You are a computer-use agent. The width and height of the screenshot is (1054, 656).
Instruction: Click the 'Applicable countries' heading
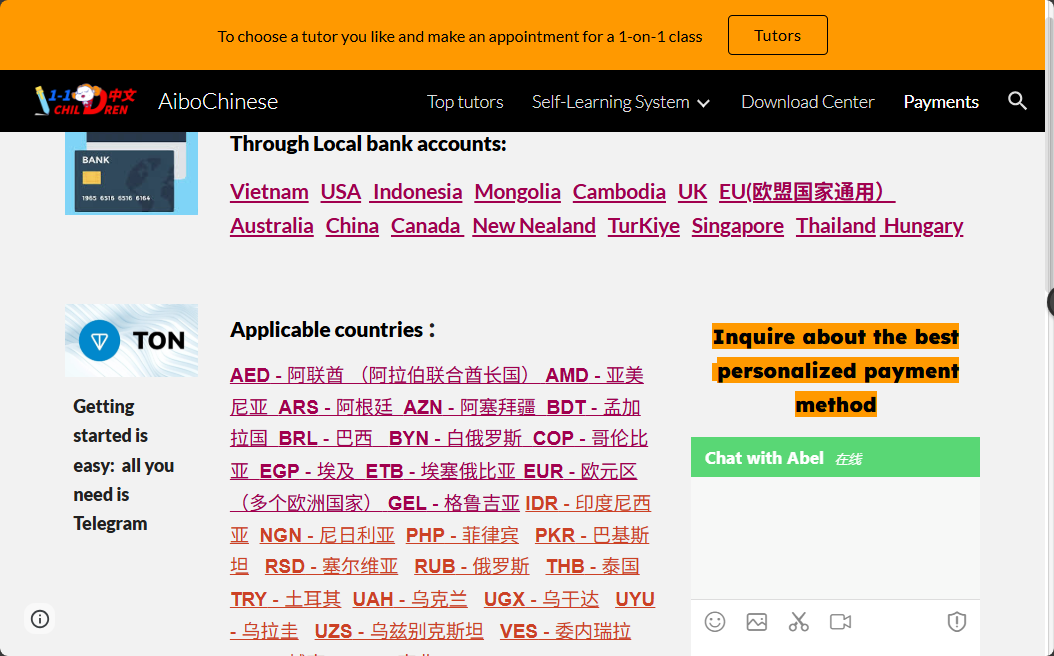[x=333, y=330]
